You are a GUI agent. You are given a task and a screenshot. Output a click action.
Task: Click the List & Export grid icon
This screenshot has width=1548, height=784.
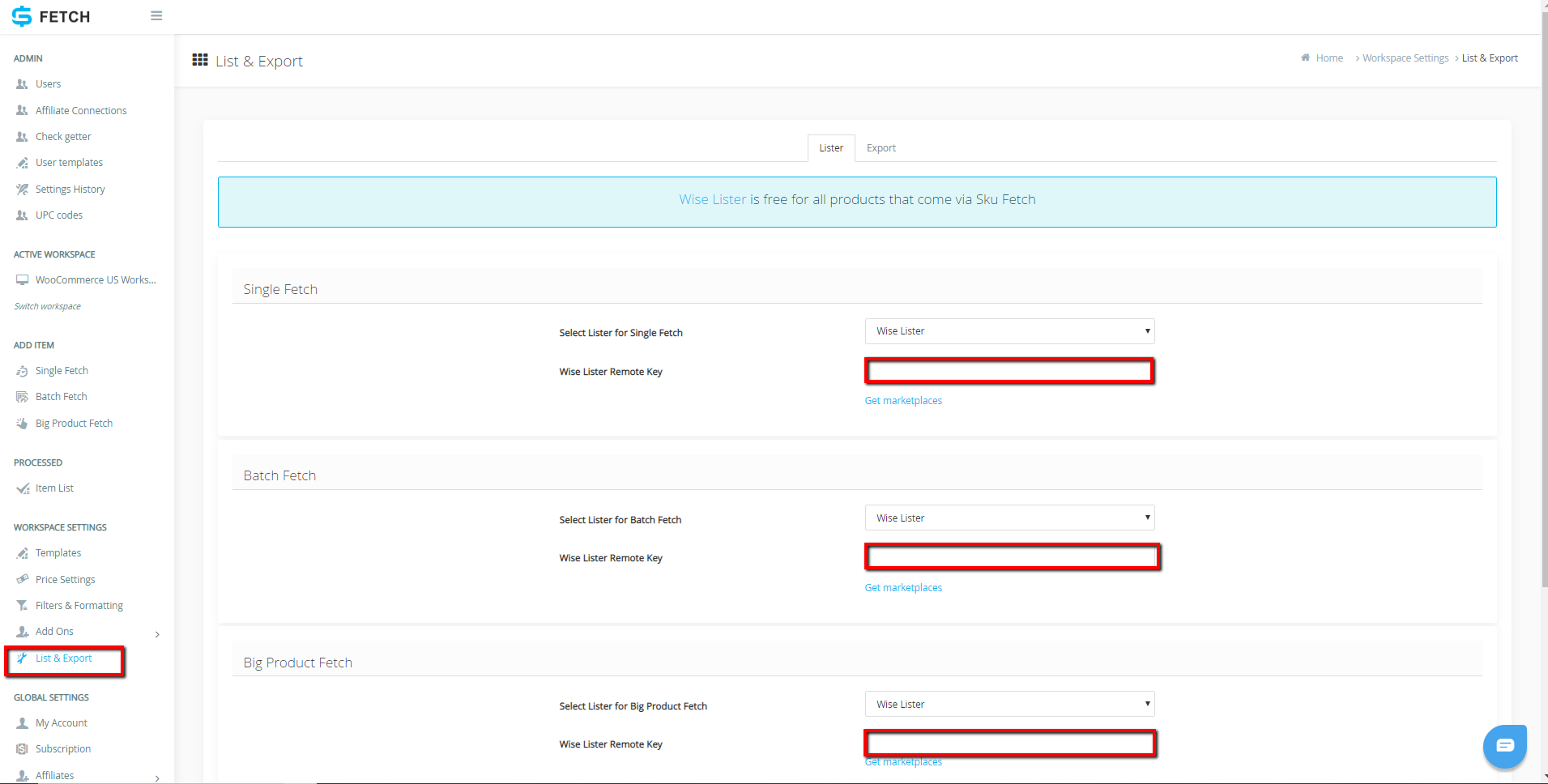coord(200,60)
